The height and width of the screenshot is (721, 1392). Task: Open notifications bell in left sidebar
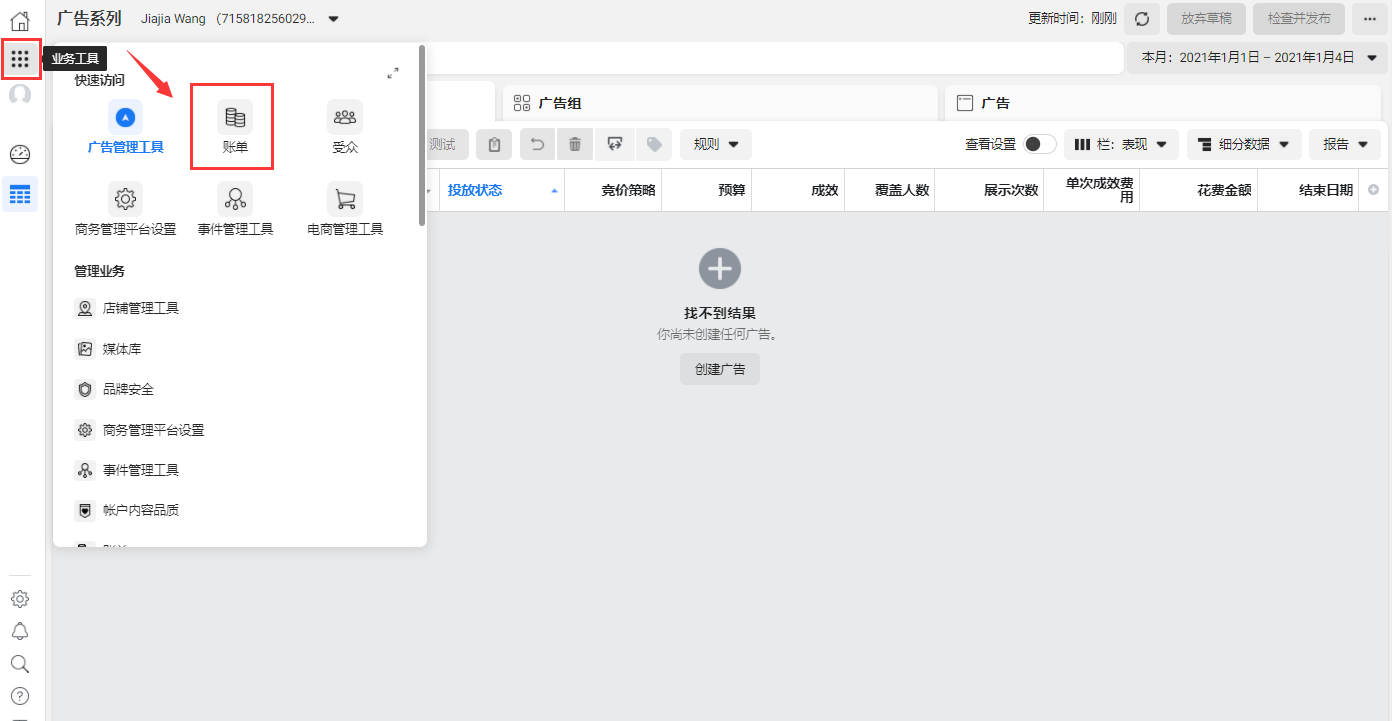coord(20,631)
